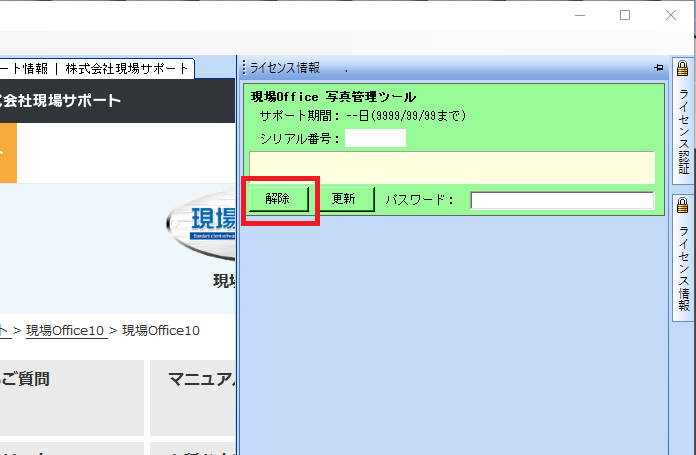Minimize the application window
The height and width of the screenshot is (455, 696).
[580, 15]
